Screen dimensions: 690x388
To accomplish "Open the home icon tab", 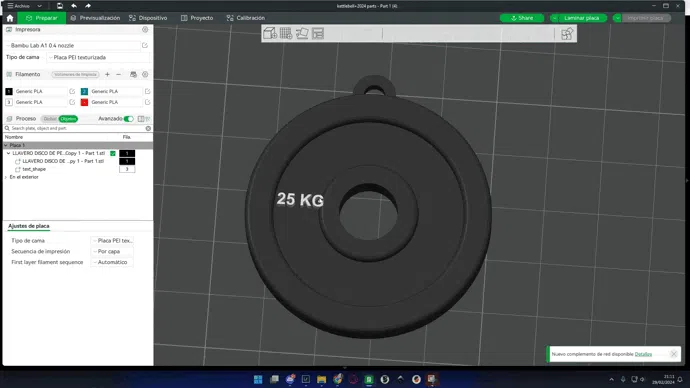I will 10,18.
